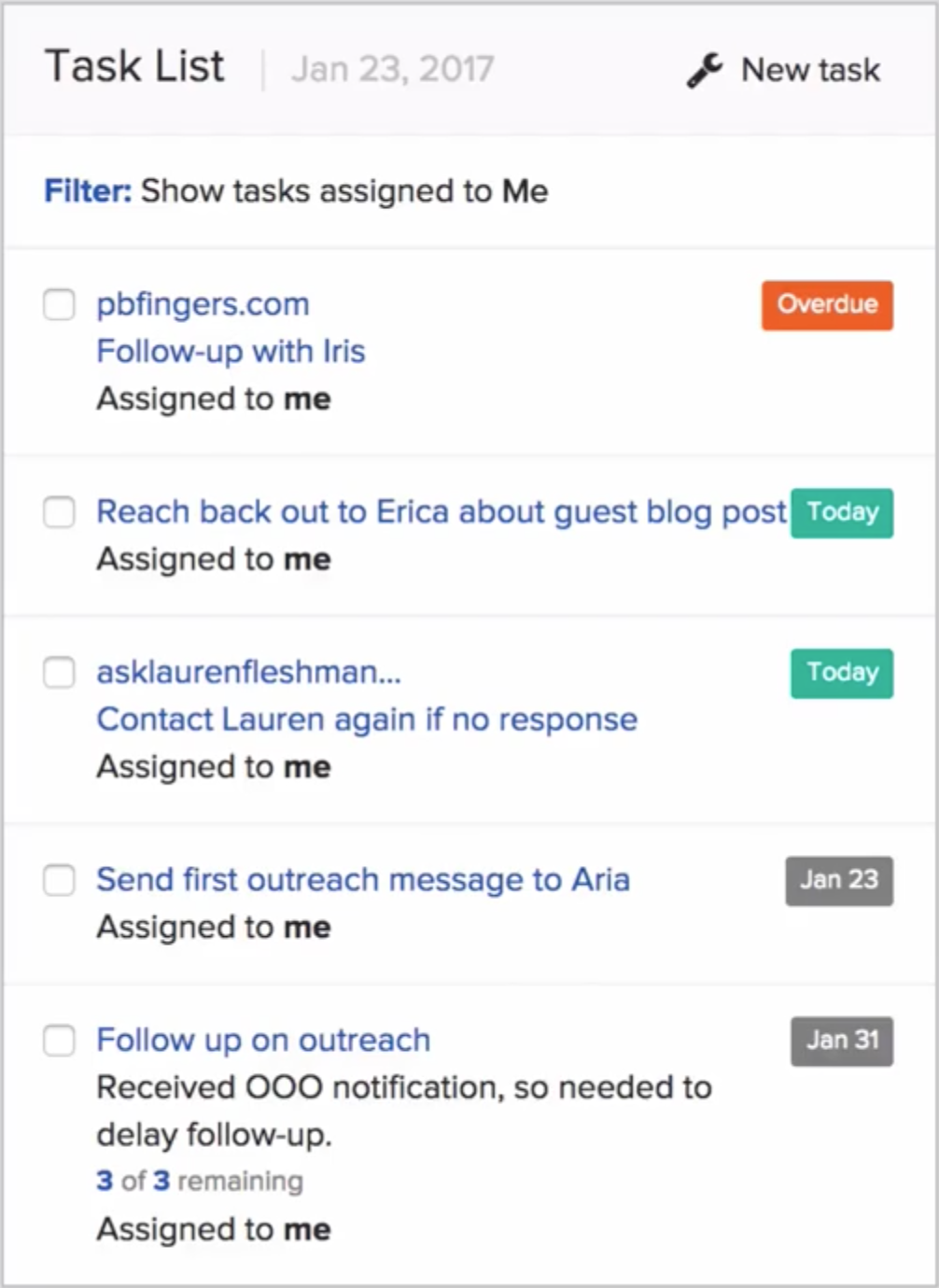
Task: Tick the Follow up on outreach checkbox
Action: (x=59, y=1040)
